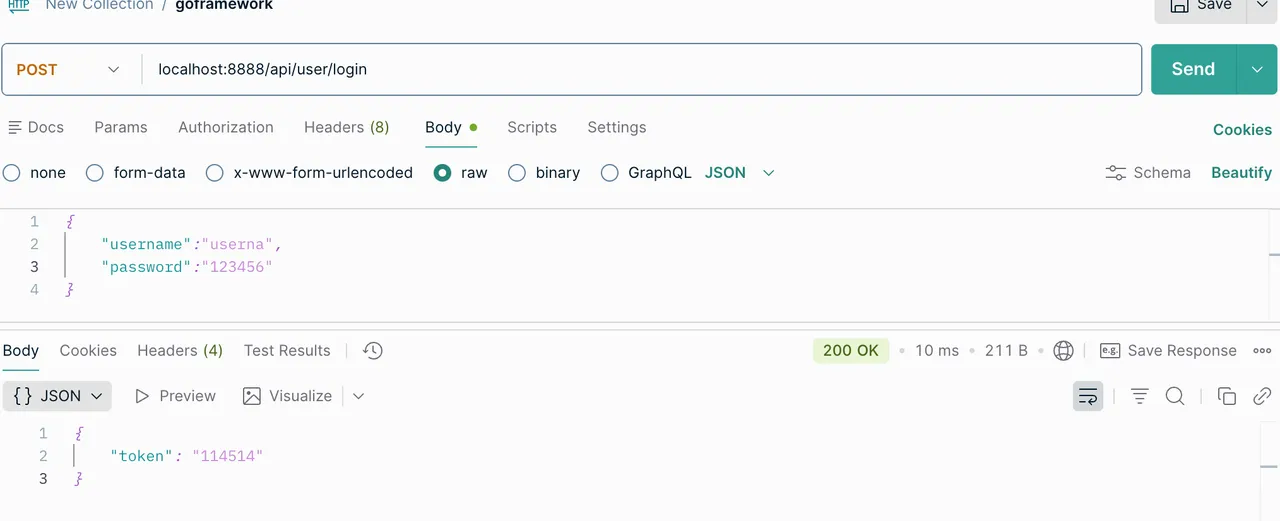Select the binary body radio option
Viewport: 1280px width, 521px height.
(x=517, y=173)
